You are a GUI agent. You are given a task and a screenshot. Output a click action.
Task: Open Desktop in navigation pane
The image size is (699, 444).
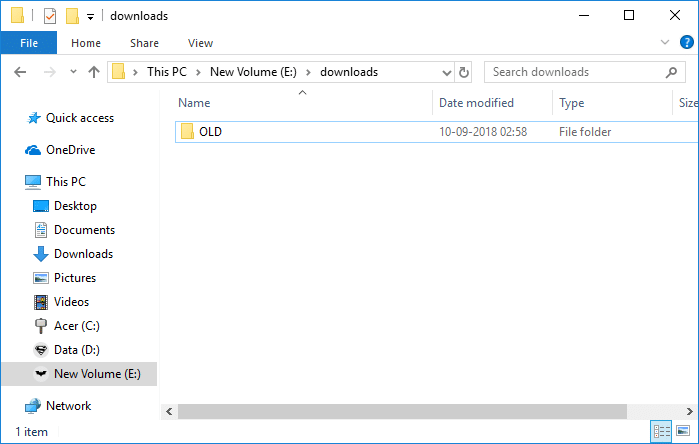[75, 206]
